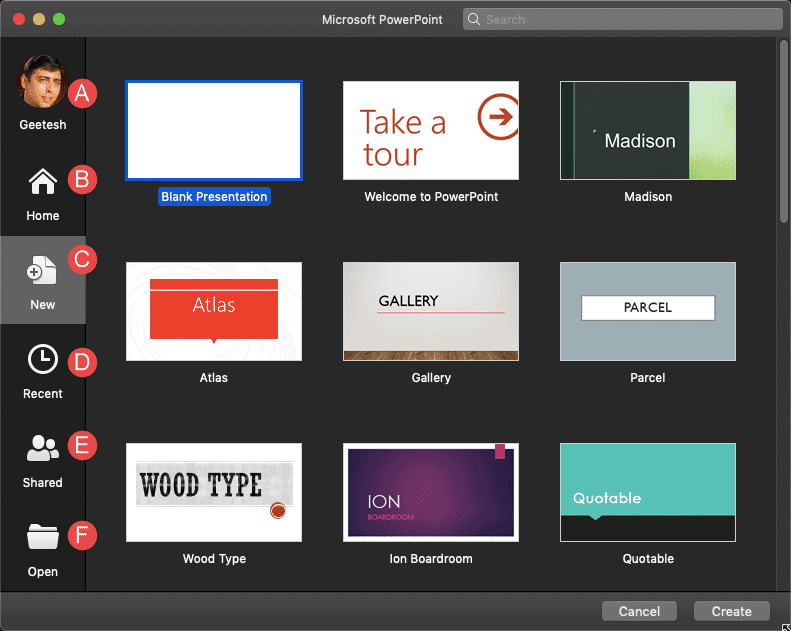Click the green zoom window button
791x631 pixels.
click(59, 19)
